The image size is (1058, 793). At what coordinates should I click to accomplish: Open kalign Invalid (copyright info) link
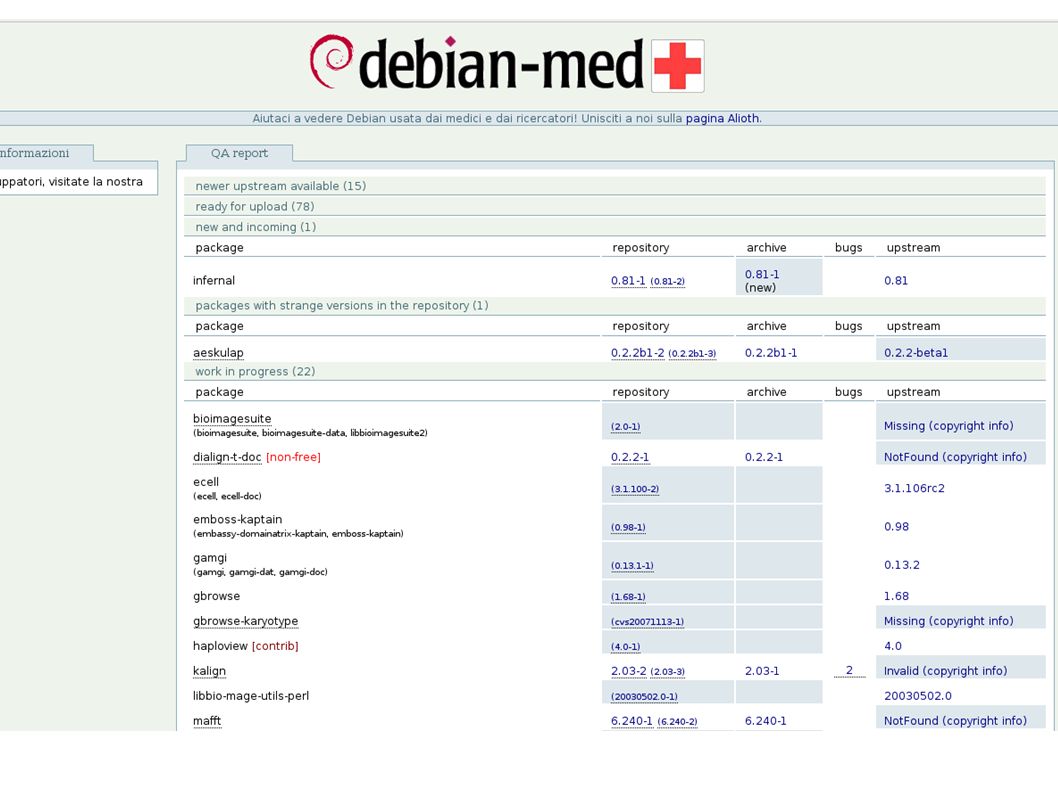[945, 671]
